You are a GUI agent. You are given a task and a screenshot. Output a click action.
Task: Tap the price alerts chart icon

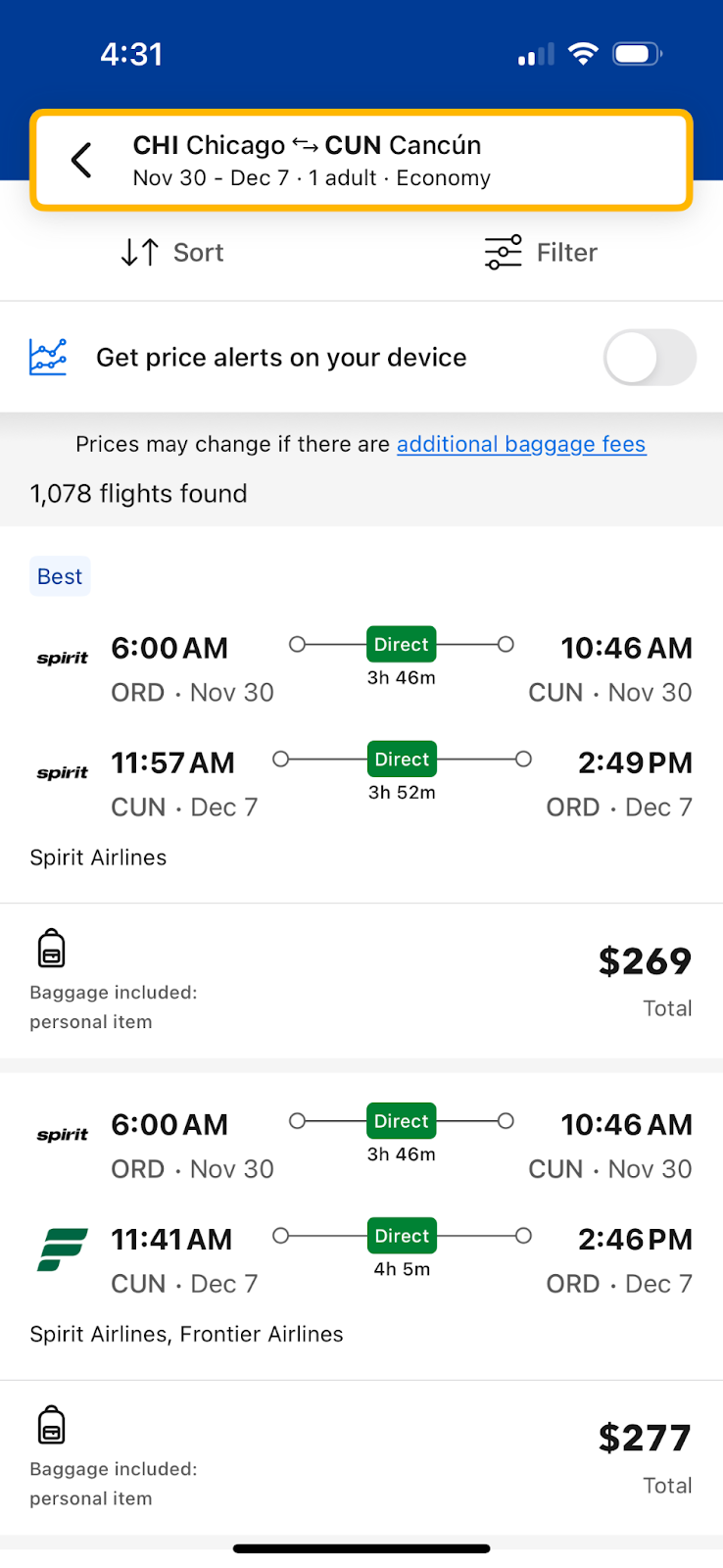[x=48, y=358]
